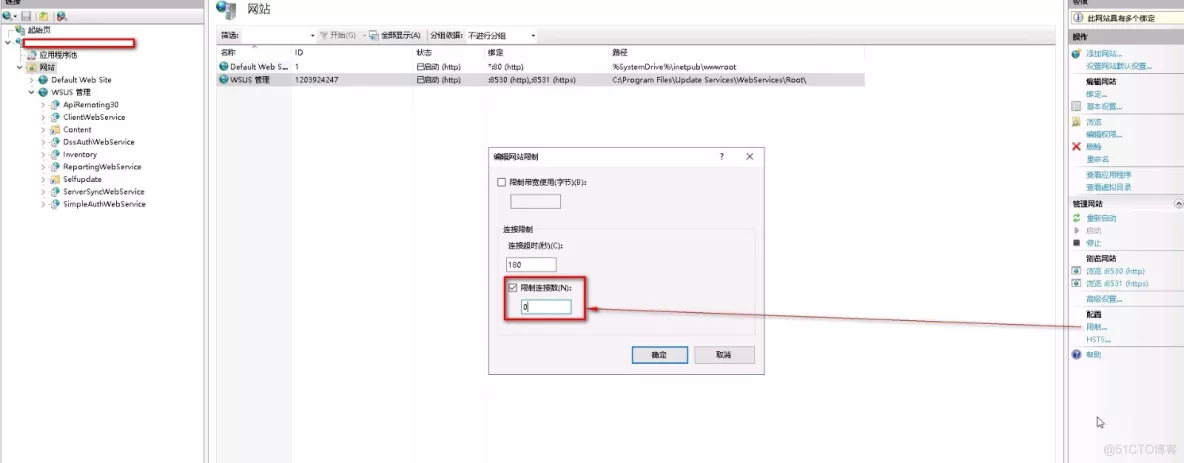Click 浏览 :8530 (http) link

[1115, 270]
